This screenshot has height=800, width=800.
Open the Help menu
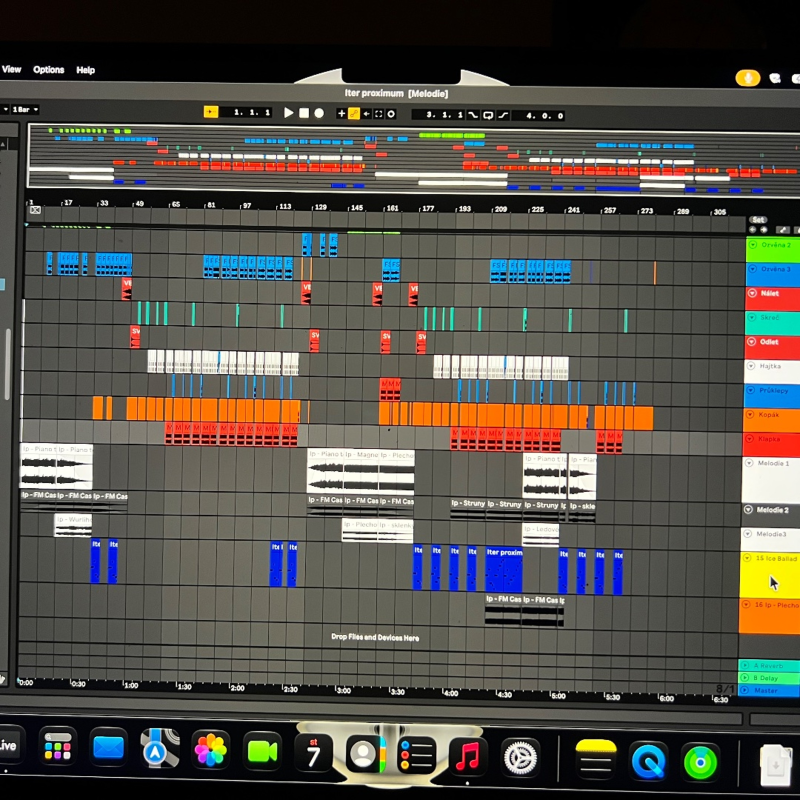86,70
